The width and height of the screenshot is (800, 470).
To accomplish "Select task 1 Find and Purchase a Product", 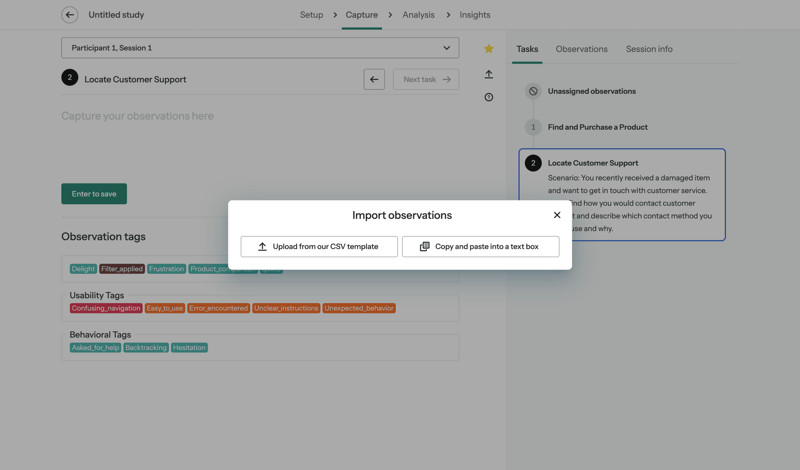I will point(597,127).
